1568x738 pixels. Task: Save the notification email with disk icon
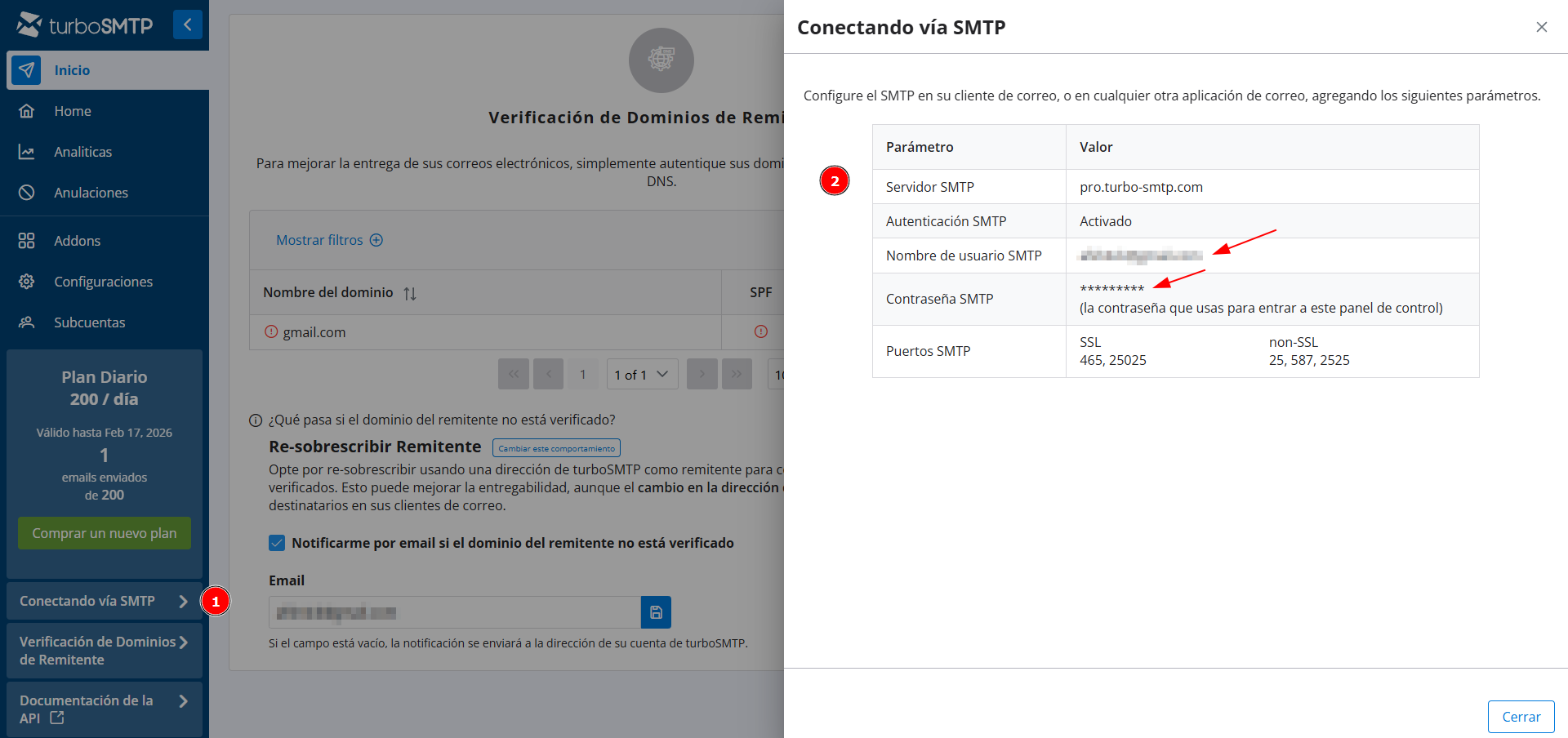coord(656,612)
